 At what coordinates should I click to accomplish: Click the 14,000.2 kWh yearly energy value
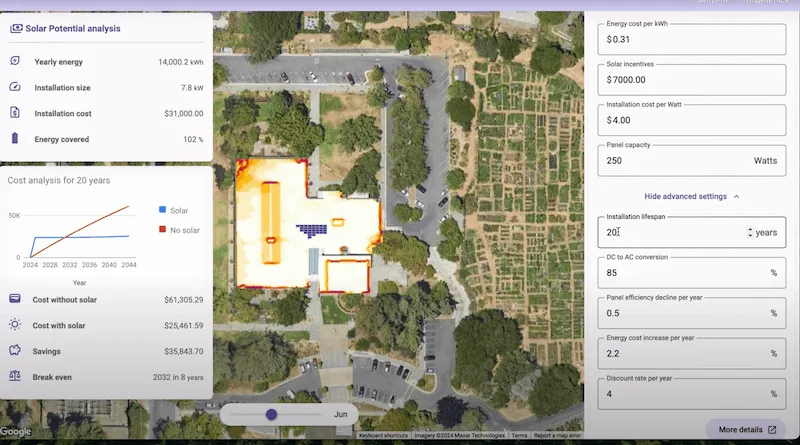coord(181,62)
